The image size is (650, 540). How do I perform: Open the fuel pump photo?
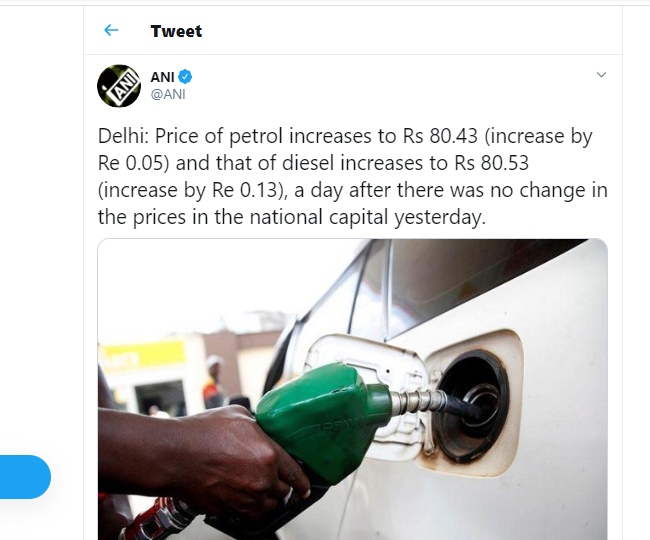coord(352,390)
